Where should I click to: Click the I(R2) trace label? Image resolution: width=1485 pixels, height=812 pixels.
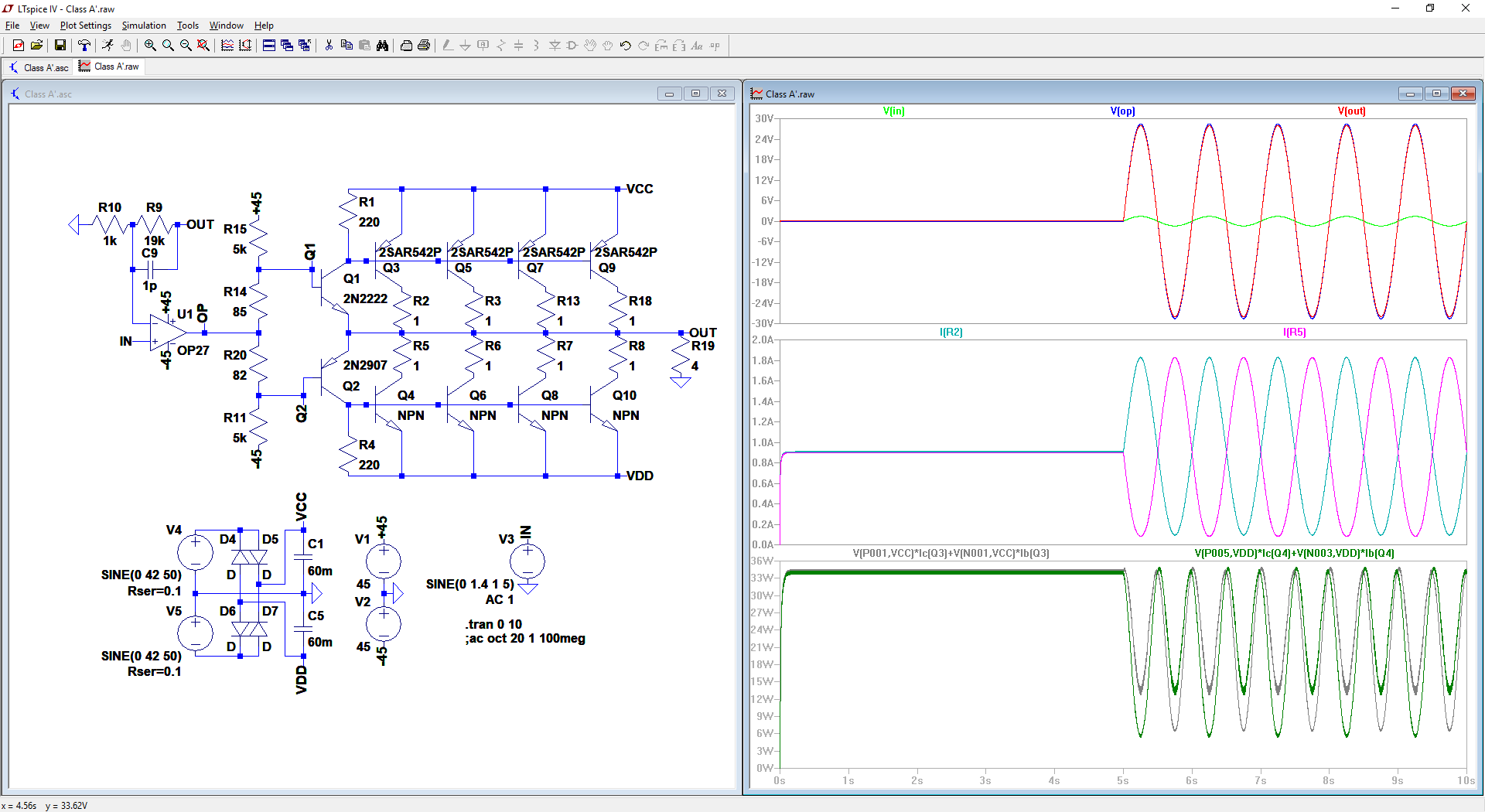pyautogui.click(x=951, y=332)
